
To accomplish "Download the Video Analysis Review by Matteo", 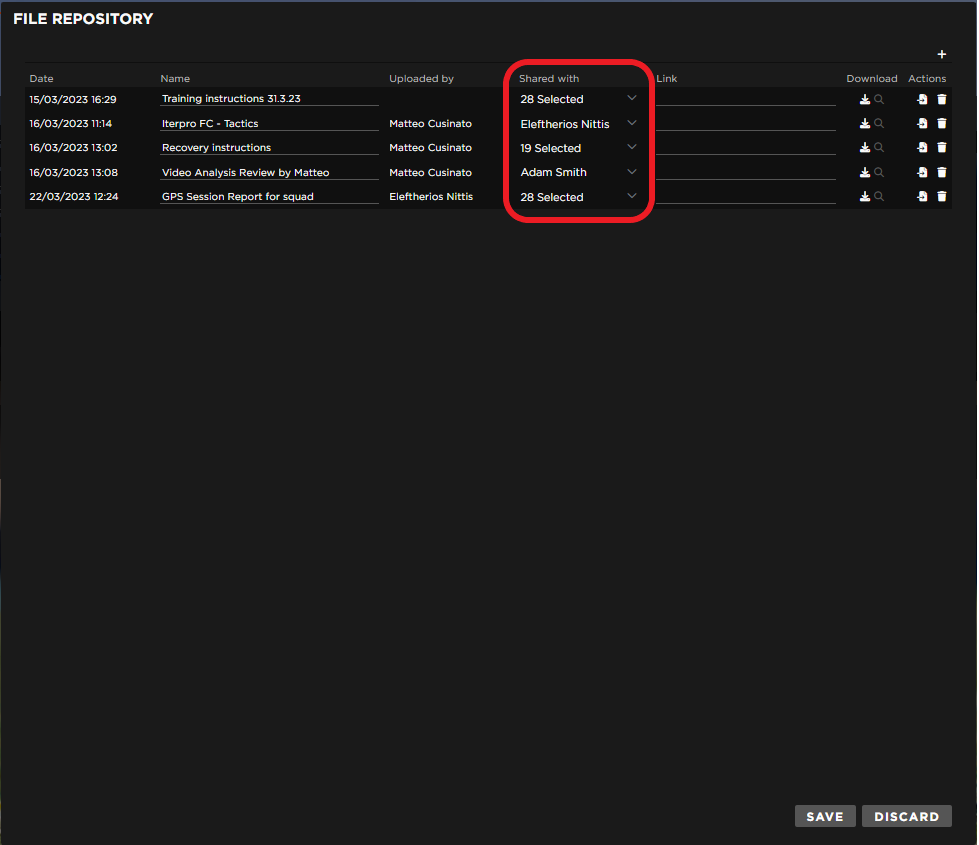I will coord(865,172).
